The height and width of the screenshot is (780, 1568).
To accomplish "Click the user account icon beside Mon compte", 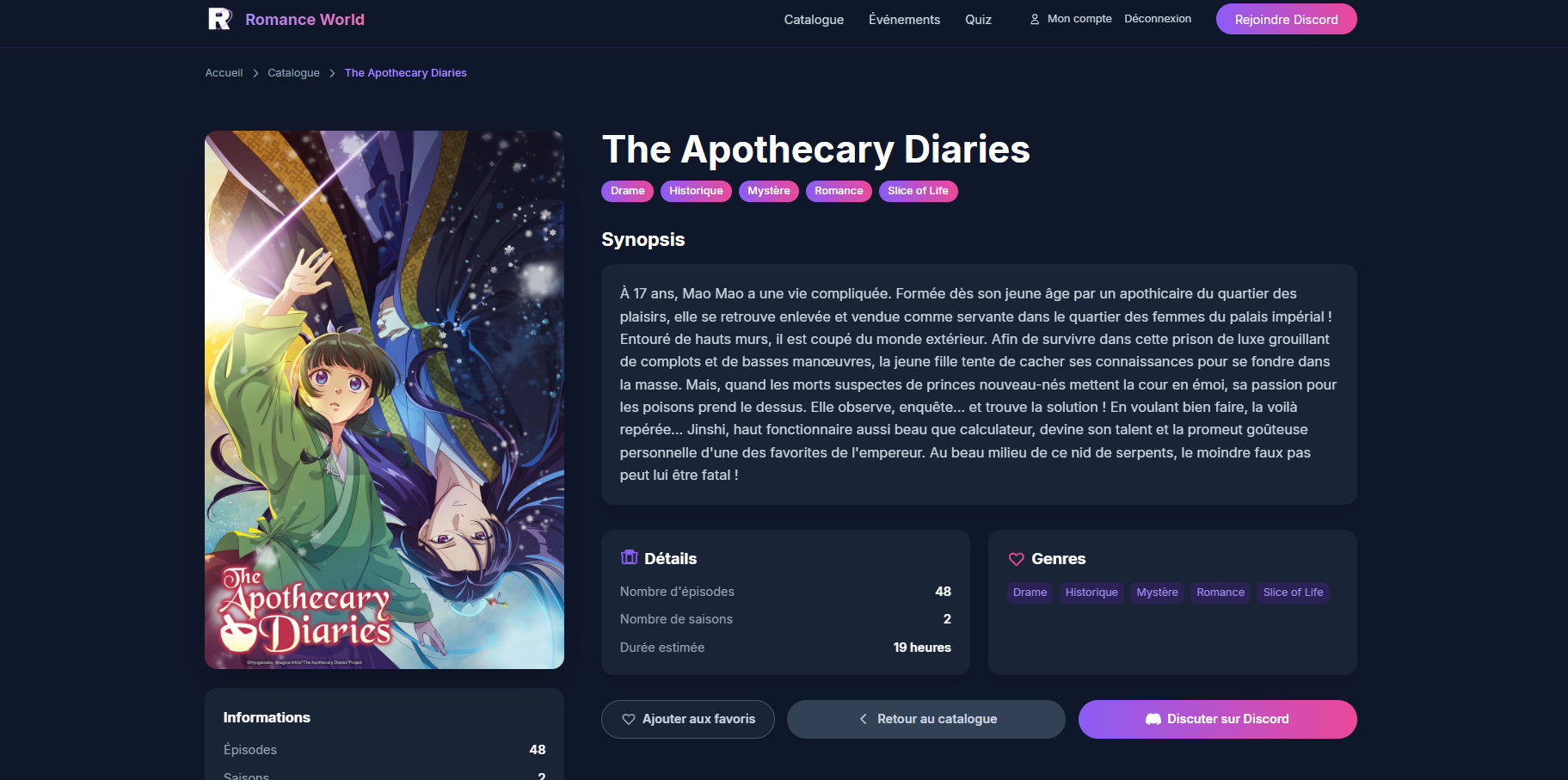I will [x=1035, y=19].
